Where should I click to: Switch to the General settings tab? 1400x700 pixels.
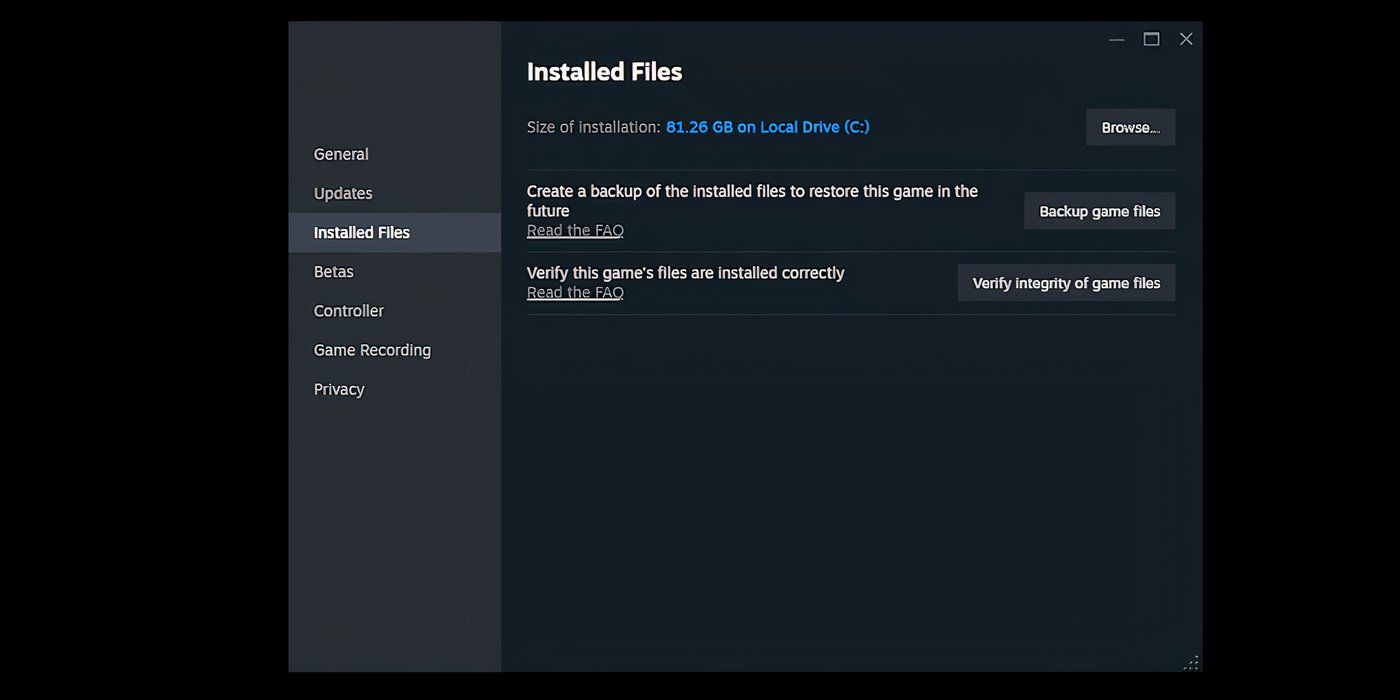[x=341, y=154]
